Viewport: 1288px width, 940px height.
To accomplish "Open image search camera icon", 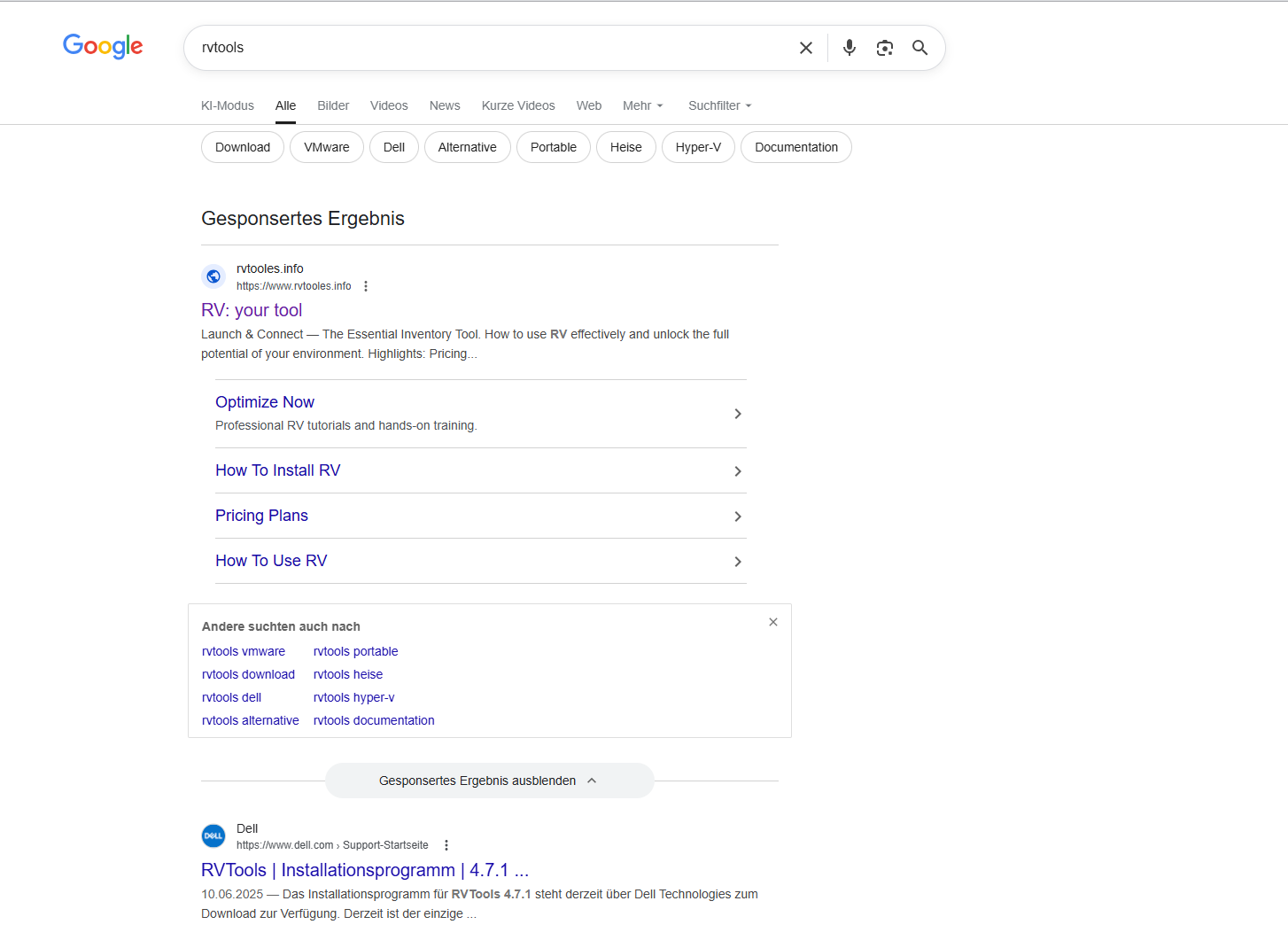I will click(x=885, y=48).
